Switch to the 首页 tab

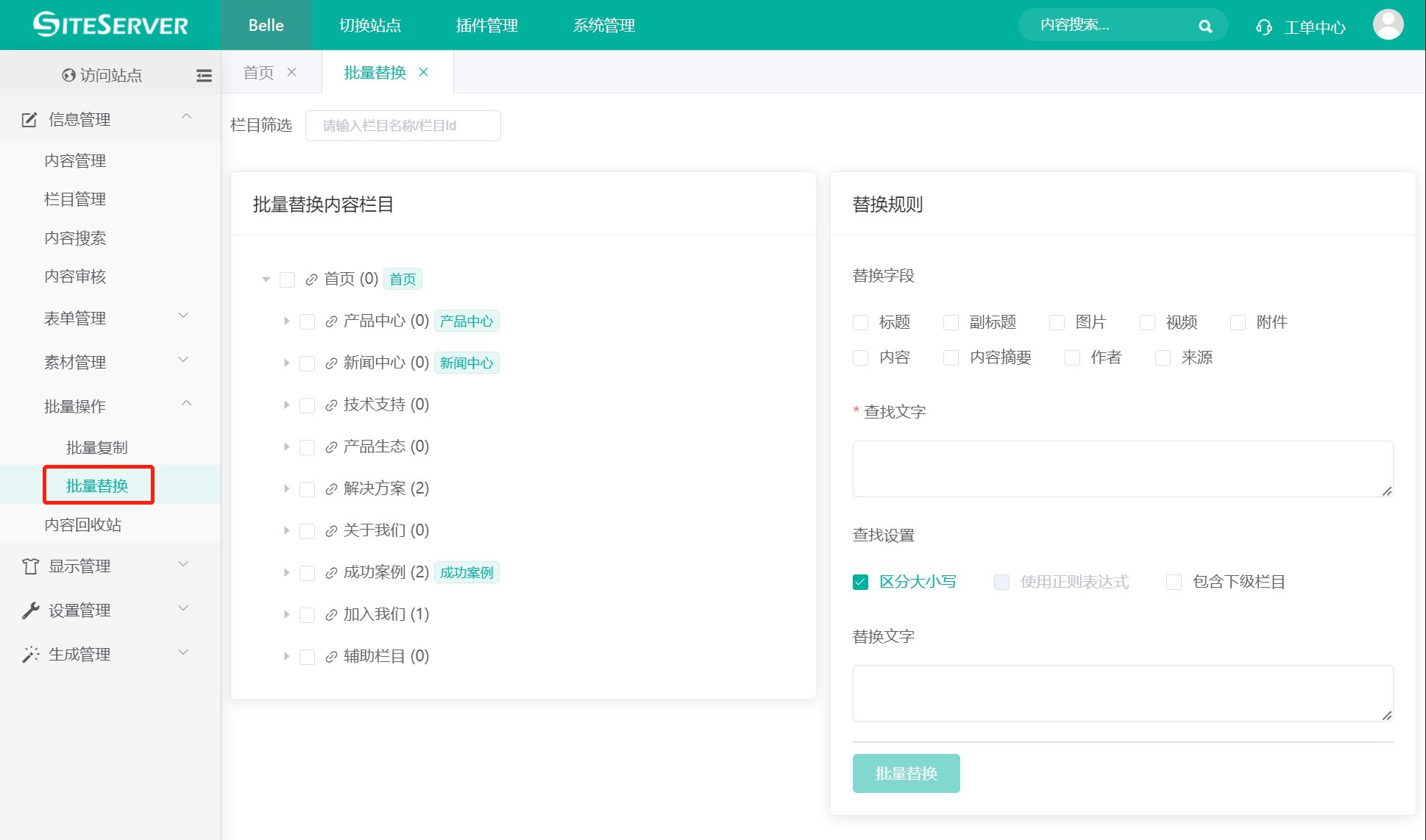coord(258,71)
